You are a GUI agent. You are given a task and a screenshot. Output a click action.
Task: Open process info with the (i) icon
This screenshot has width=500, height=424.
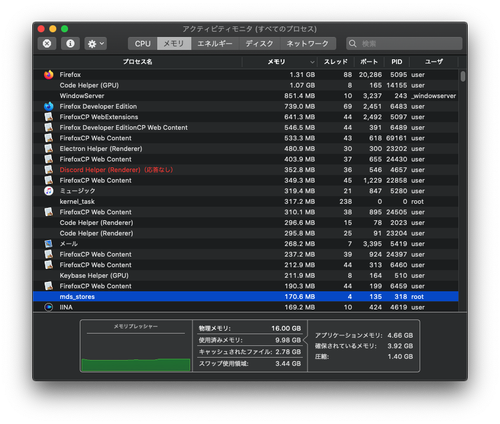[70, 44]
